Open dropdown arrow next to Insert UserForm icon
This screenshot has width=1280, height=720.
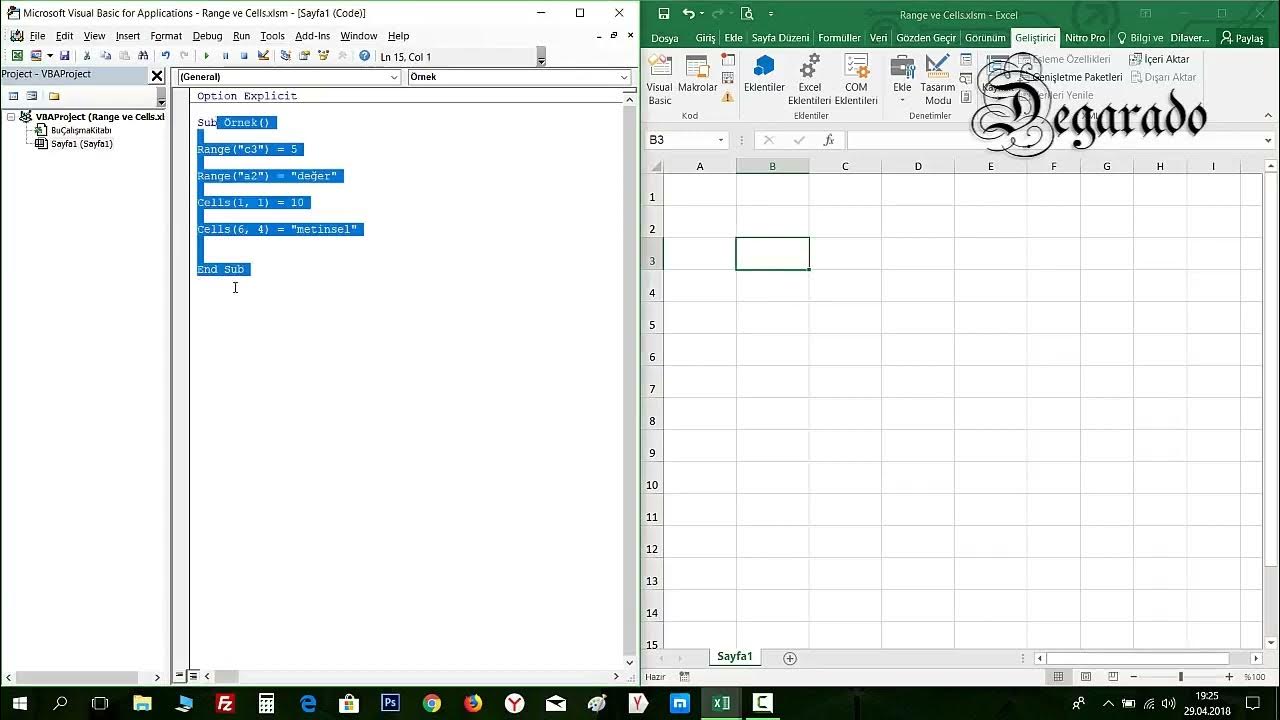[x=50, y=56]
